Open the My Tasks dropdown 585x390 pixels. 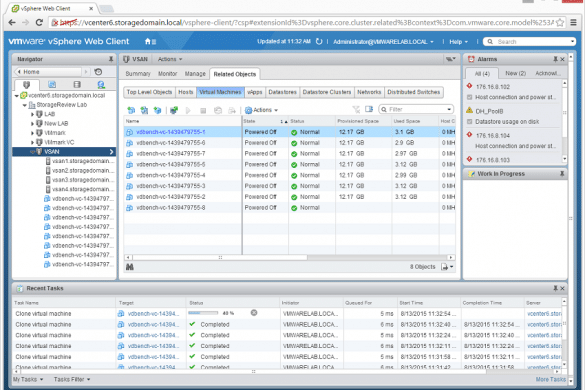[x=28, y=379]
